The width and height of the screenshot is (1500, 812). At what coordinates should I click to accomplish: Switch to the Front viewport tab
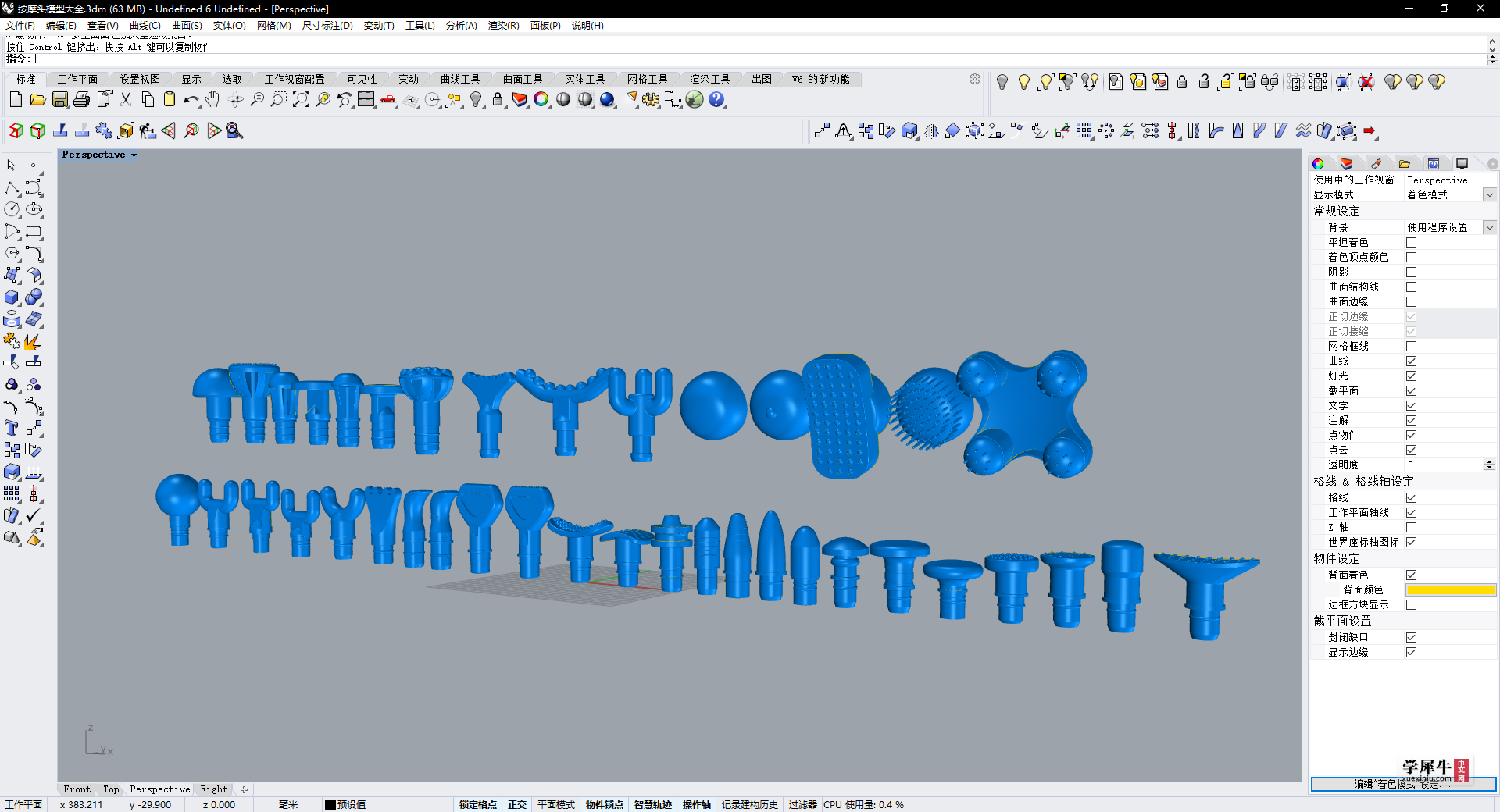coord(77,789)
